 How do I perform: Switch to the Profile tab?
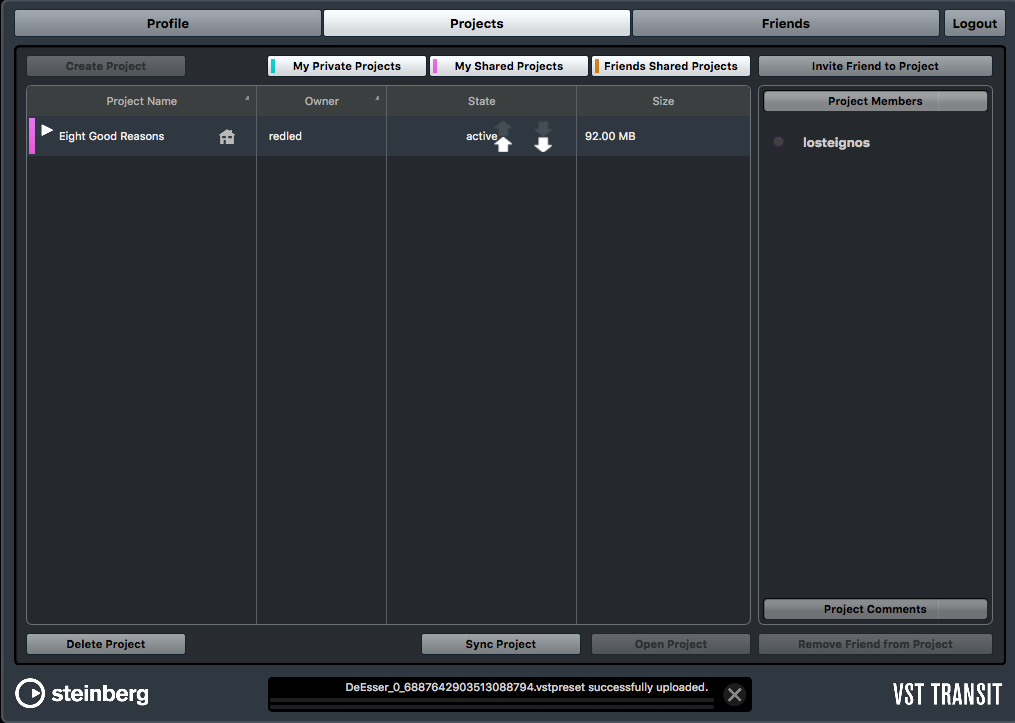pyautogui.click(x=168, y=23)
